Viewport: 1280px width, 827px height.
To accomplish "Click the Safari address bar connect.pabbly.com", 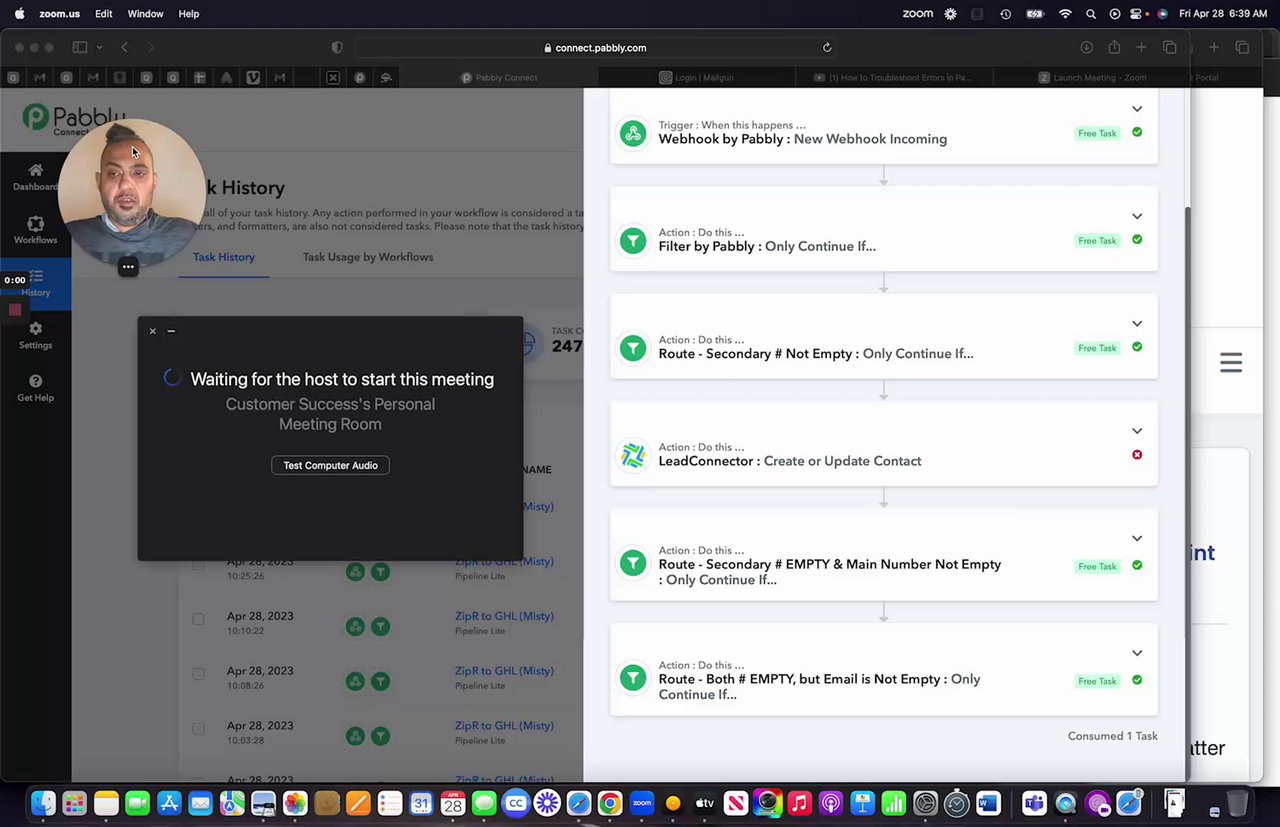I will pos(595,47).
